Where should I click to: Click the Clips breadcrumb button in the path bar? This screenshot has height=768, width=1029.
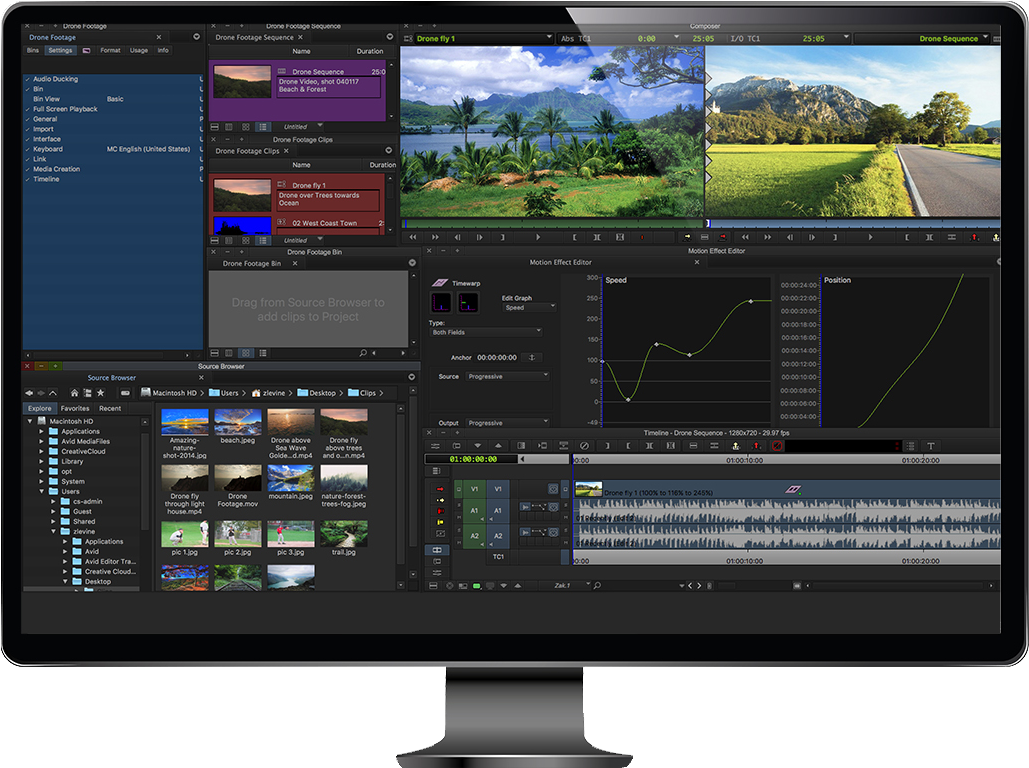click(x=365, y=392)
